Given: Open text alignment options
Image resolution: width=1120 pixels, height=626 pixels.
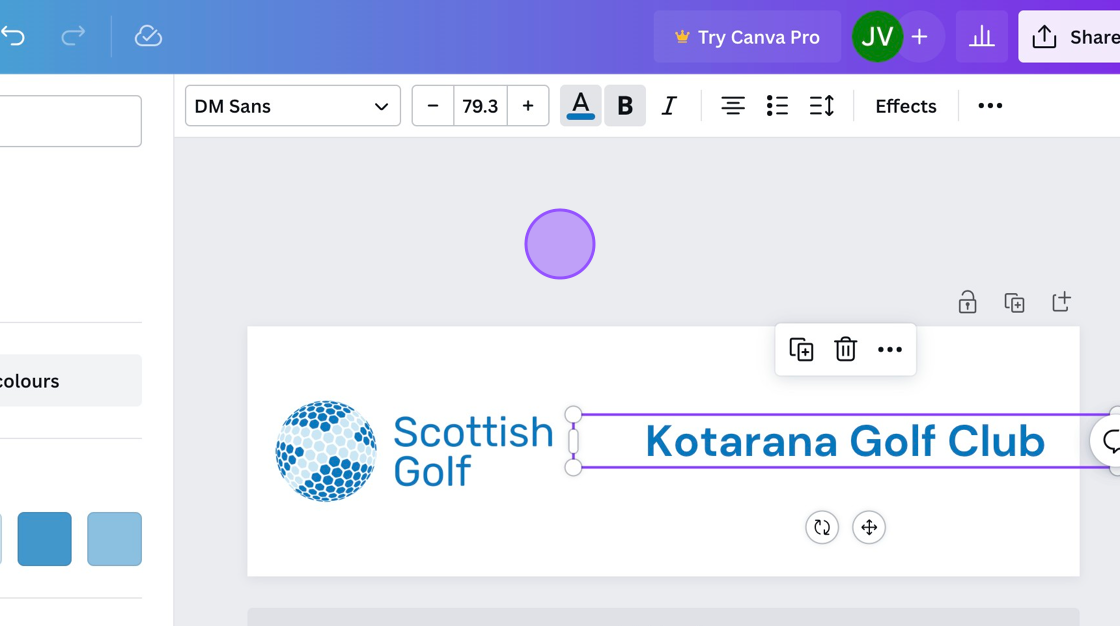Looking at the screenshot, I should point(732,106).
